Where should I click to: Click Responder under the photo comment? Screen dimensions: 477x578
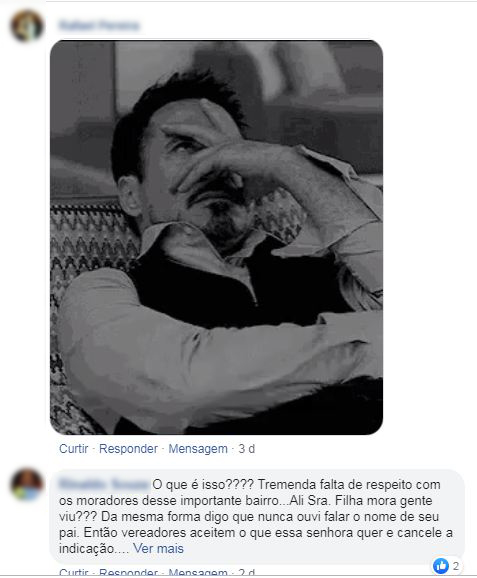128,449
